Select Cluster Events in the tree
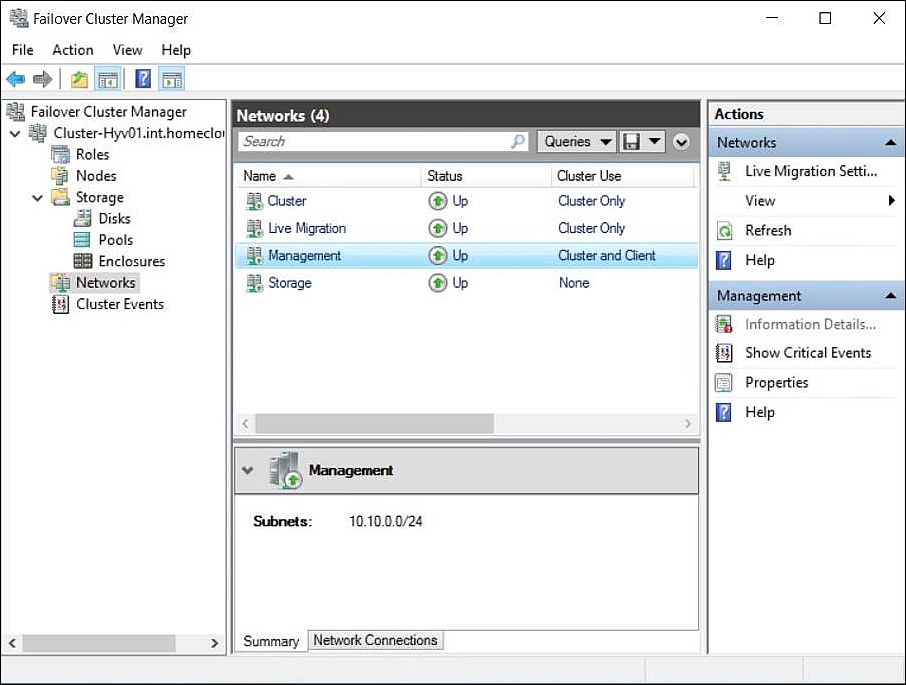This screenshot has height=685, width=906. tap(119, 304)
